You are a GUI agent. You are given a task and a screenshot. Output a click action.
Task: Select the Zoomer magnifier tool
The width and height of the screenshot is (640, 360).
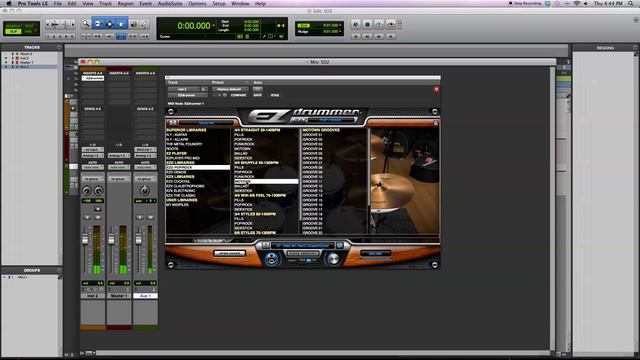pos(86,24)
